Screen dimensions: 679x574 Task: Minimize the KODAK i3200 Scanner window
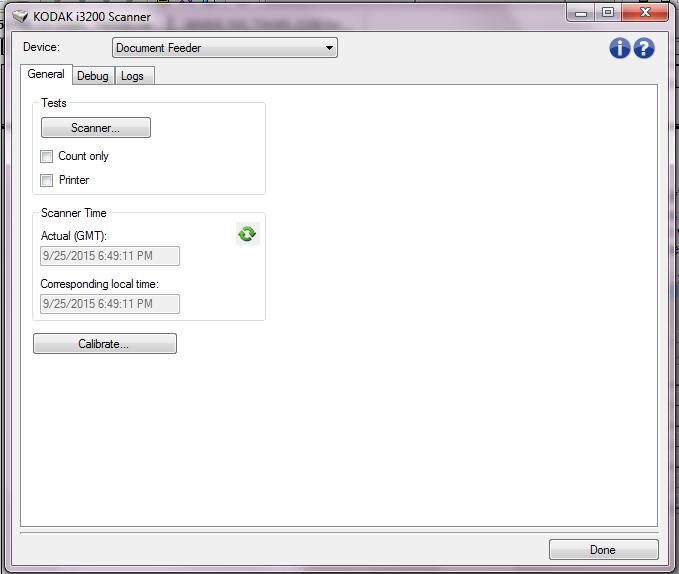(x=580, y=13)
